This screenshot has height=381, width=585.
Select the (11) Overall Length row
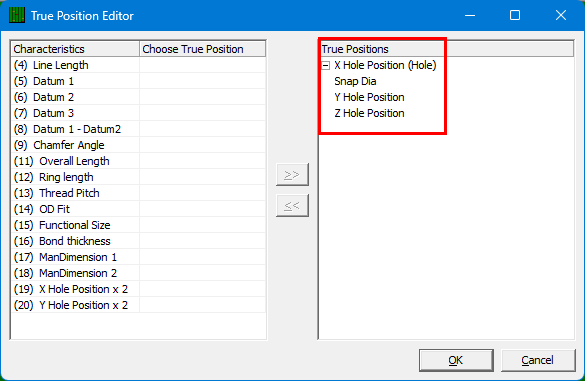click(x=138, y=162)
